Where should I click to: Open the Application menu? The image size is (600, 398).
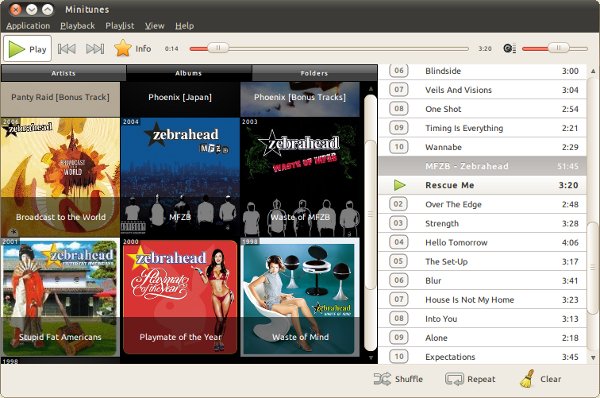28,26
